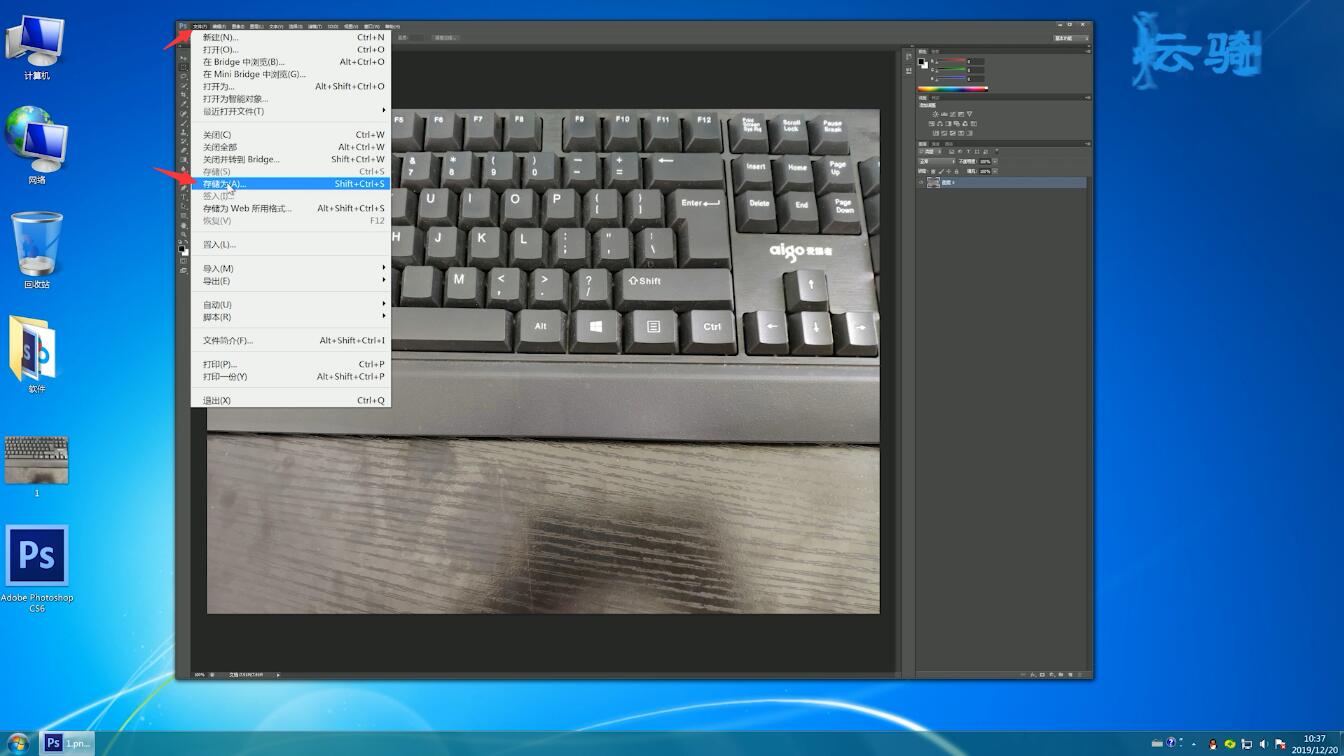
Task: Choose 打开为... menu entry
Action: pyautogui.click(x=291, y=86)
